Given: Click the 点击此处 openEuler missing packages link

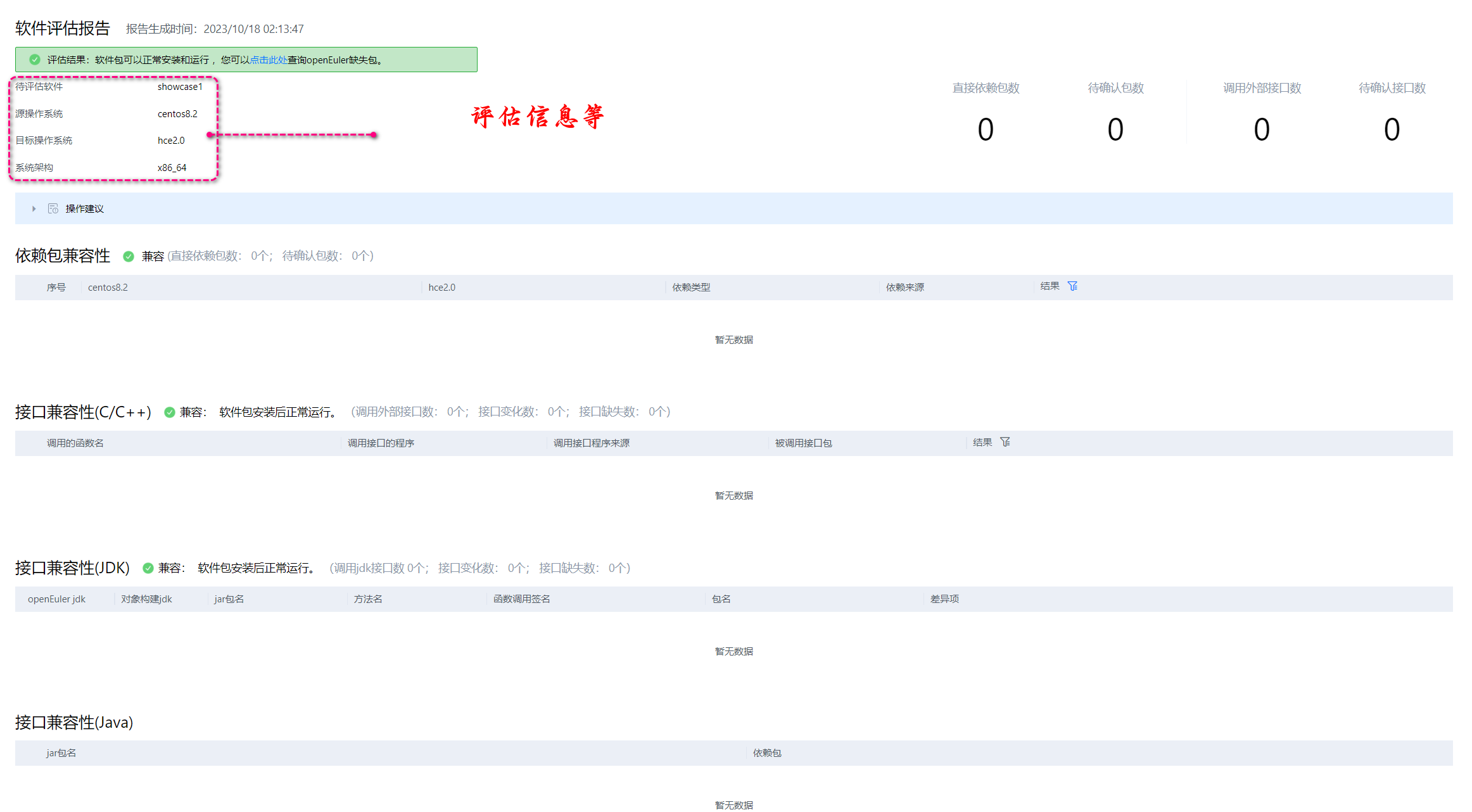Looking at the screenshot, I should coord(268,60).
